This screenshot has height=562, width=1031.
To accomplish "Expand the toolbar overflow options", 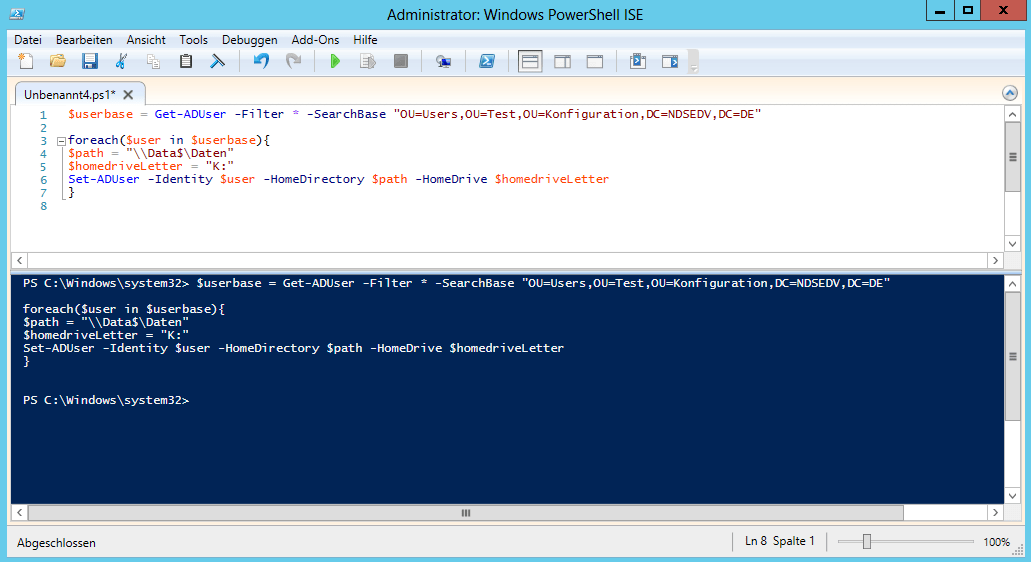I will 692,63.
